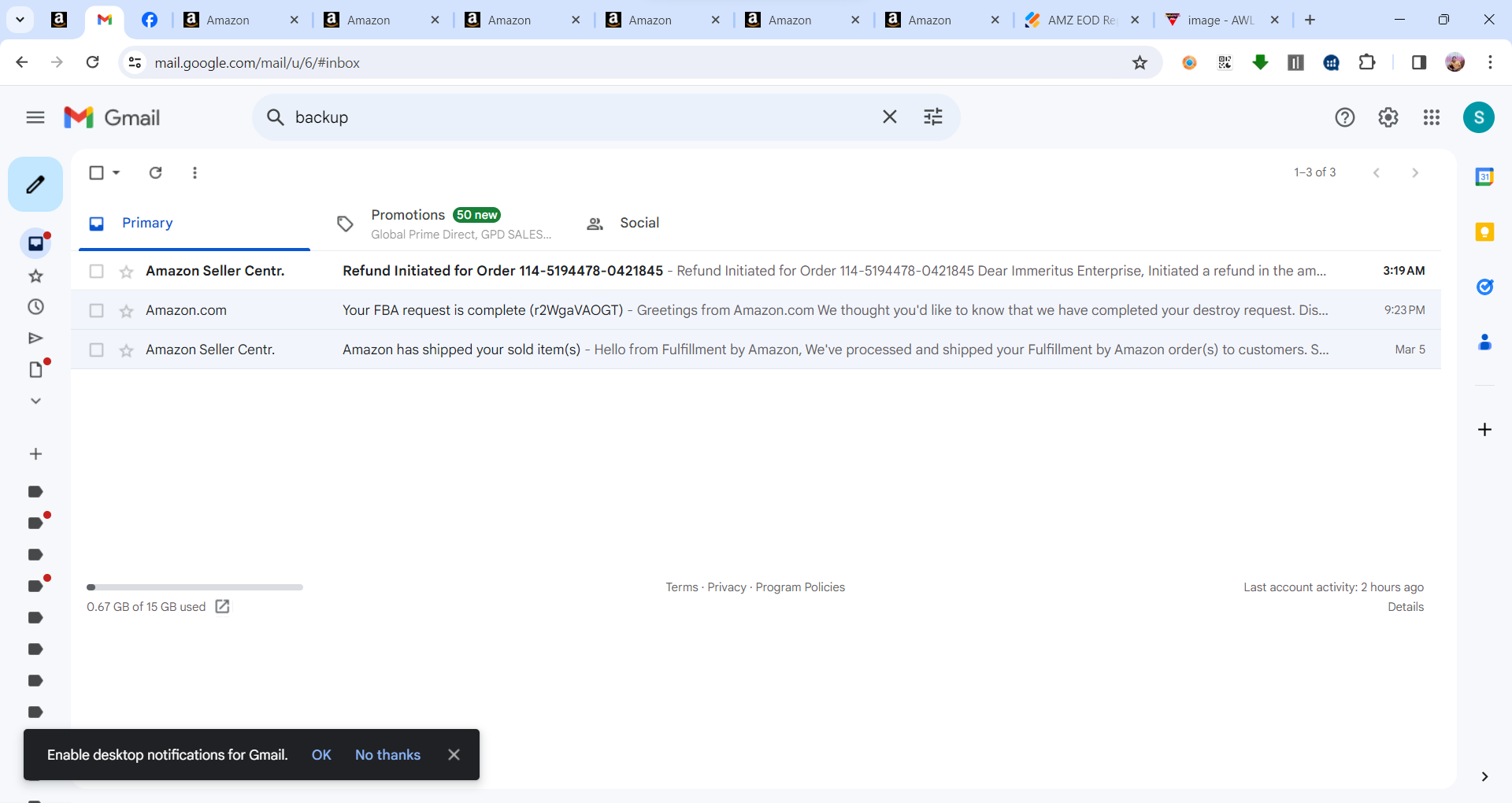This screenshot has width=1512, height=803.
Task: Open Amazon has shipped your sold item email
Action: coord(756,350)
